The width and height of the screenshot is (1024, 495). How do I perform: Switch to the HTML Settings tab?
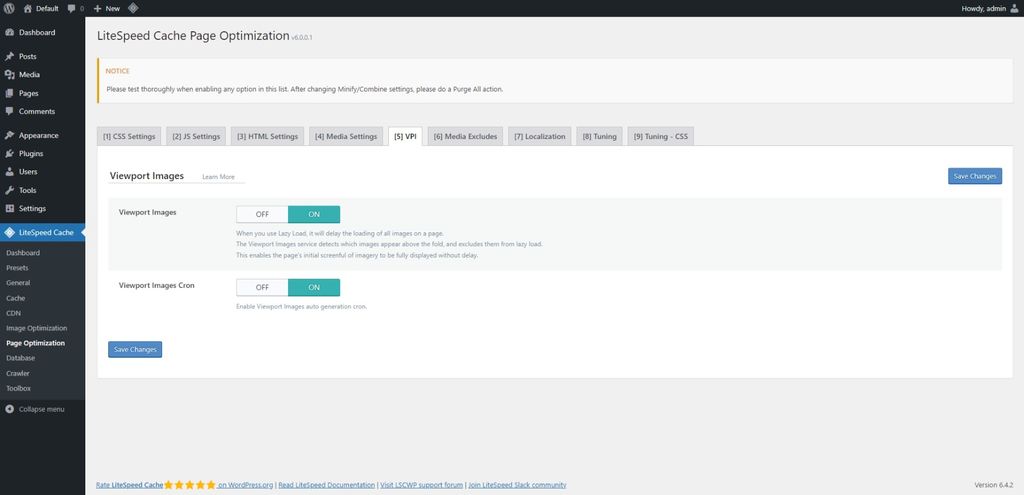pyautogui.click(x=267, y=136)
